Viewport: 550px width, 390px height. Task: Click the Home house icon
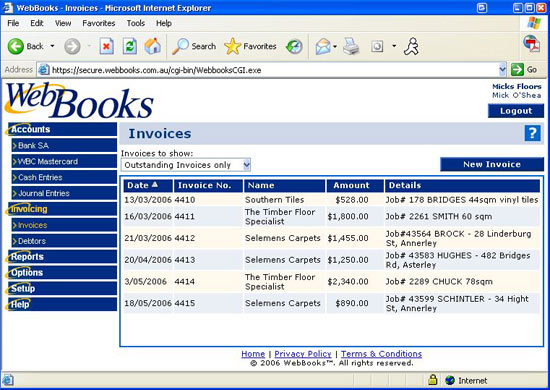(153, 46)
